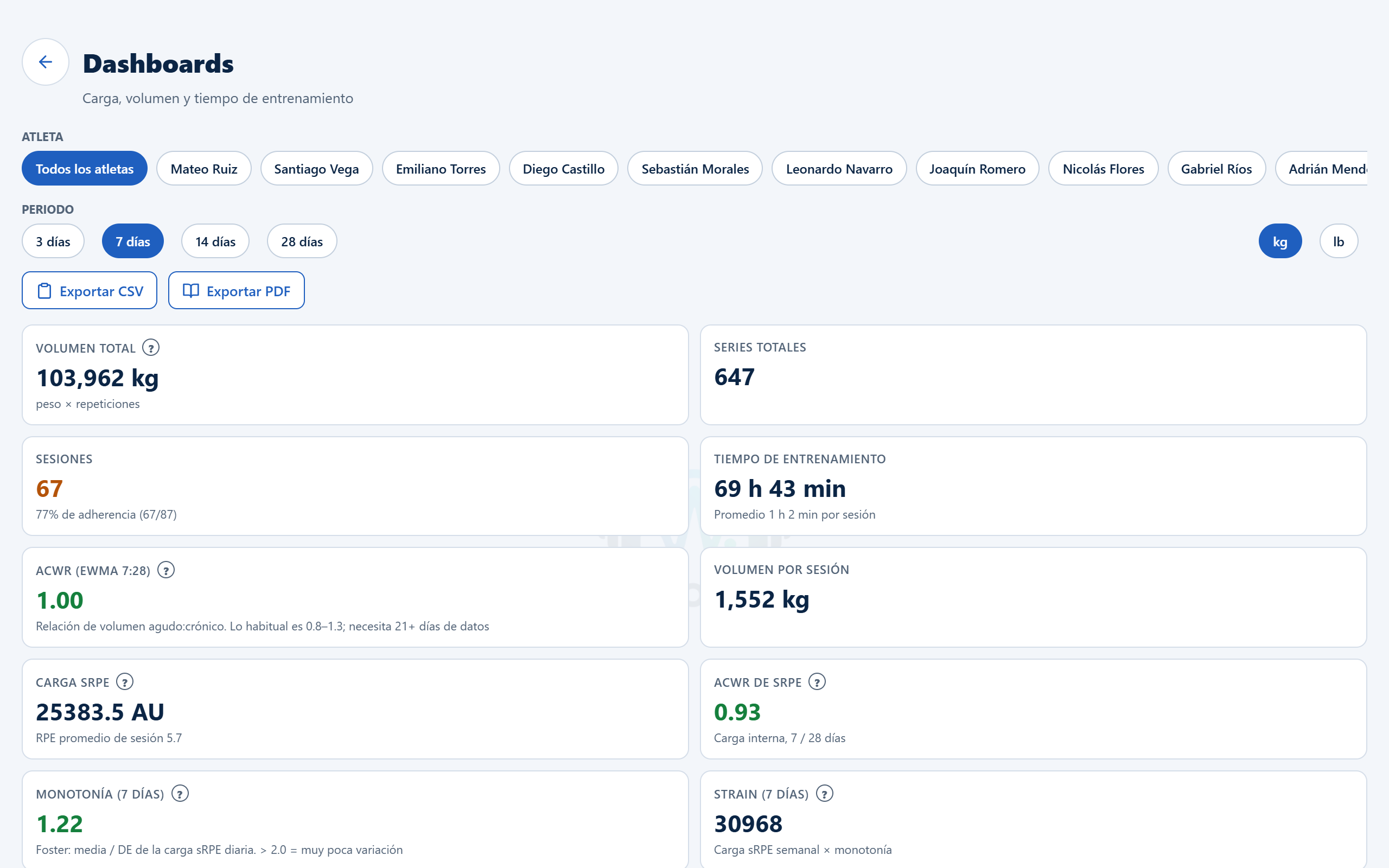The height and width of the screenshot is (868, 1389).
Task: Set period to 14 días
Action: [x=215, y=241]
